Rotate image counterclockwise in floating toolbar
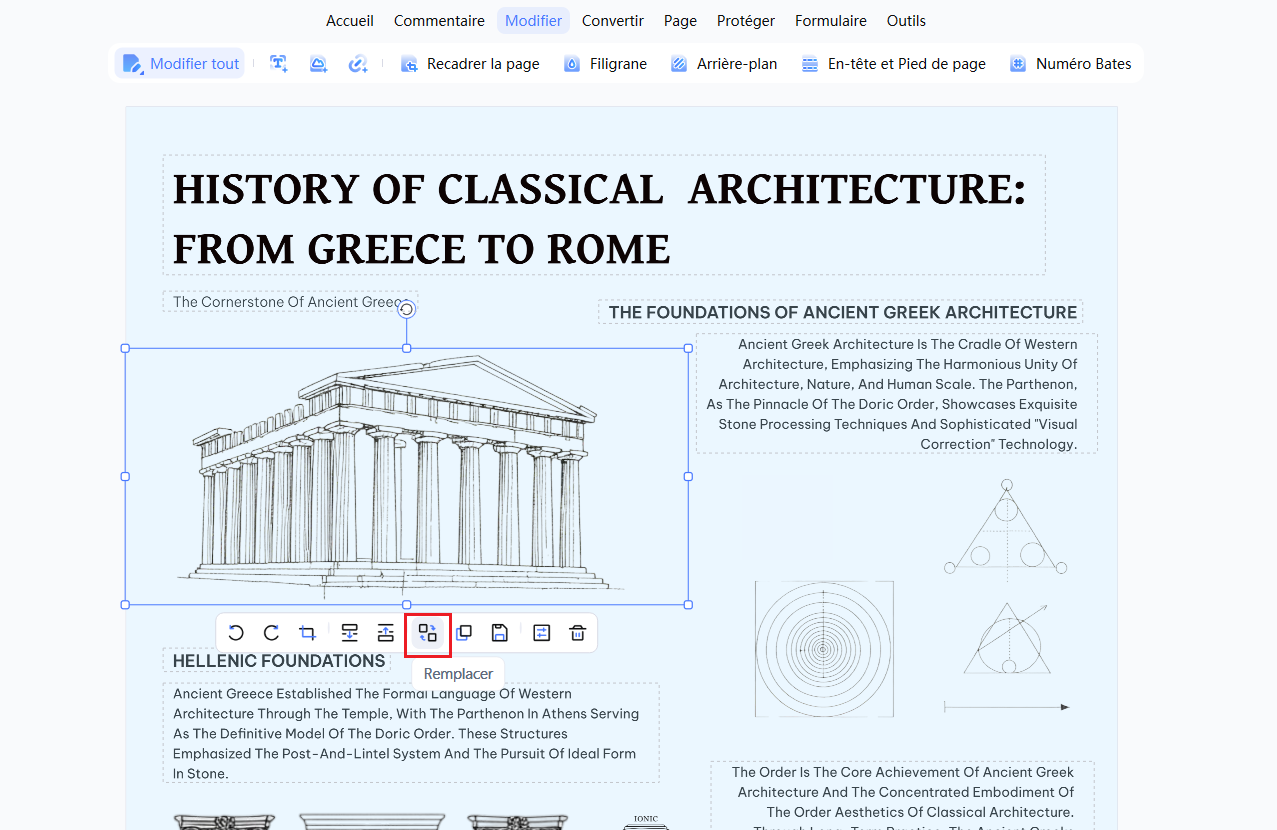1277x830 pixels. click(x=236, y=633)
